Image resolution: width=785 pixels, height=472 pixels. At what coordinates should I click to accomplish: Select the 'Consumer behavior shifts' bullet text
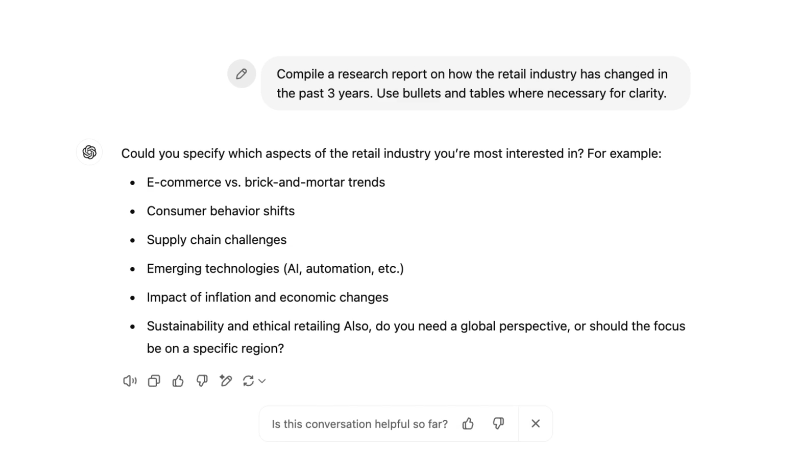[x=220, y=211]
